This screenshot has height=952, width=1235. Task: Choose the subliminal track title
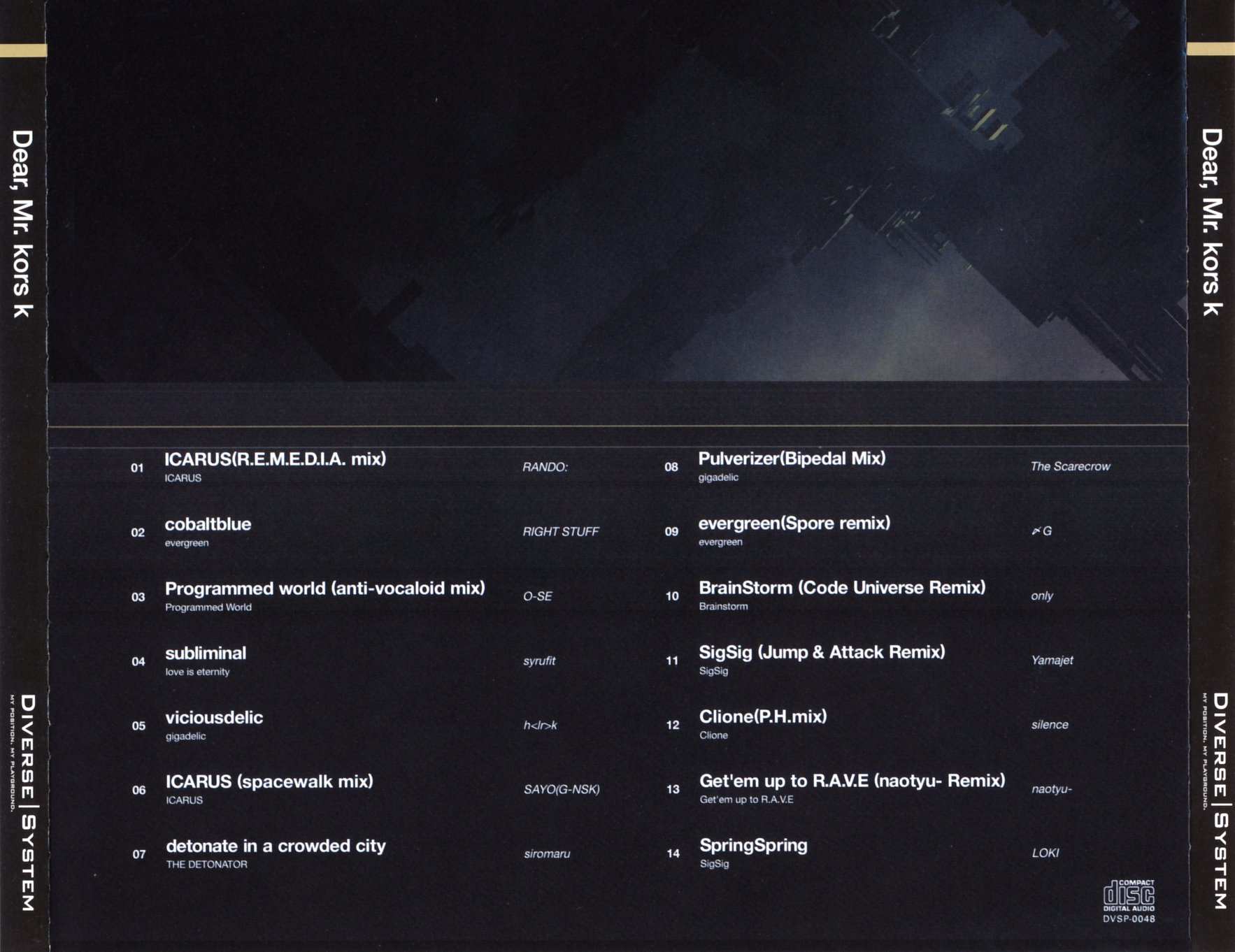[206, 654]
